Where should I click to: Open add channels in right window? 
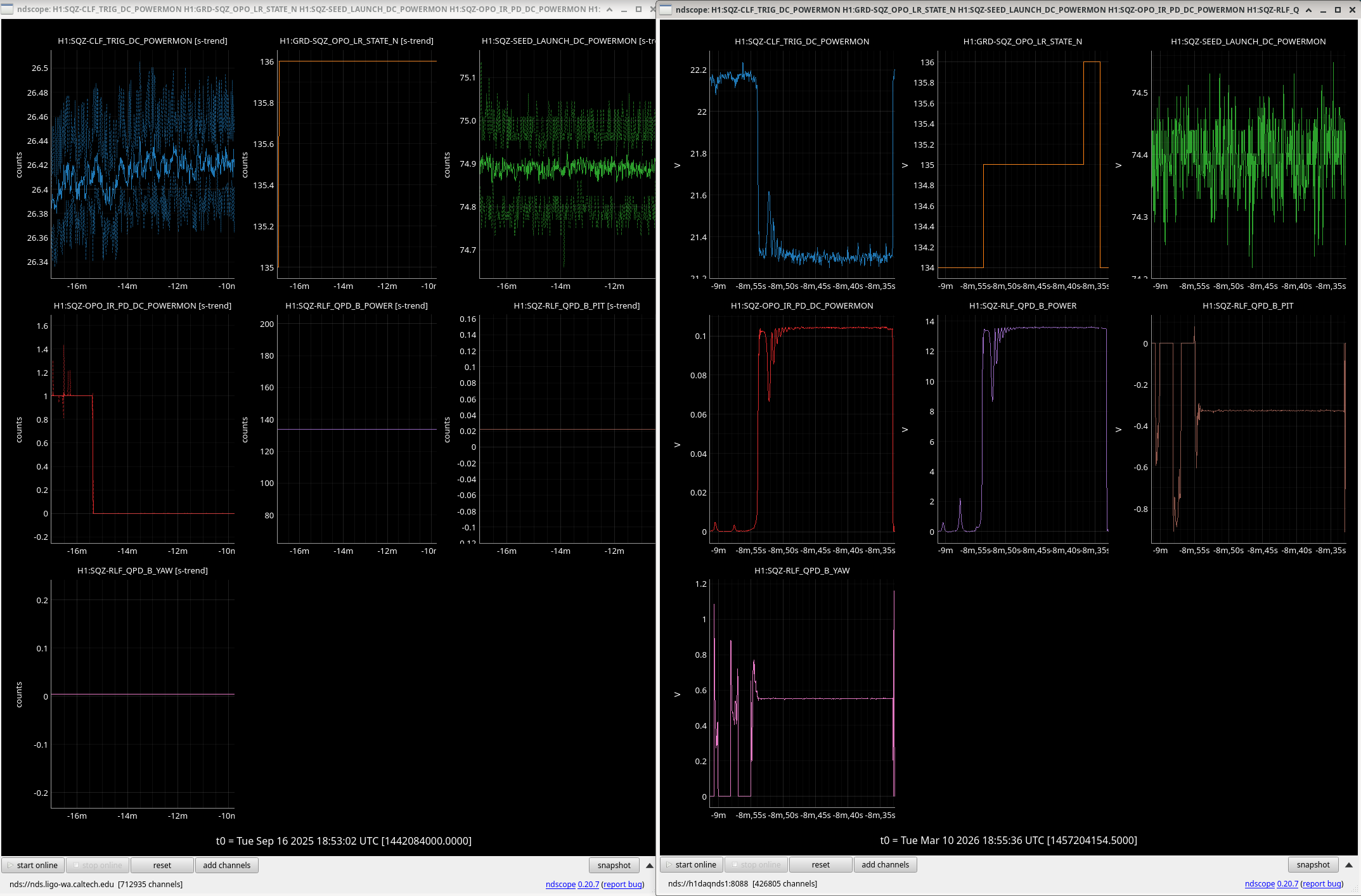point(885,865)
